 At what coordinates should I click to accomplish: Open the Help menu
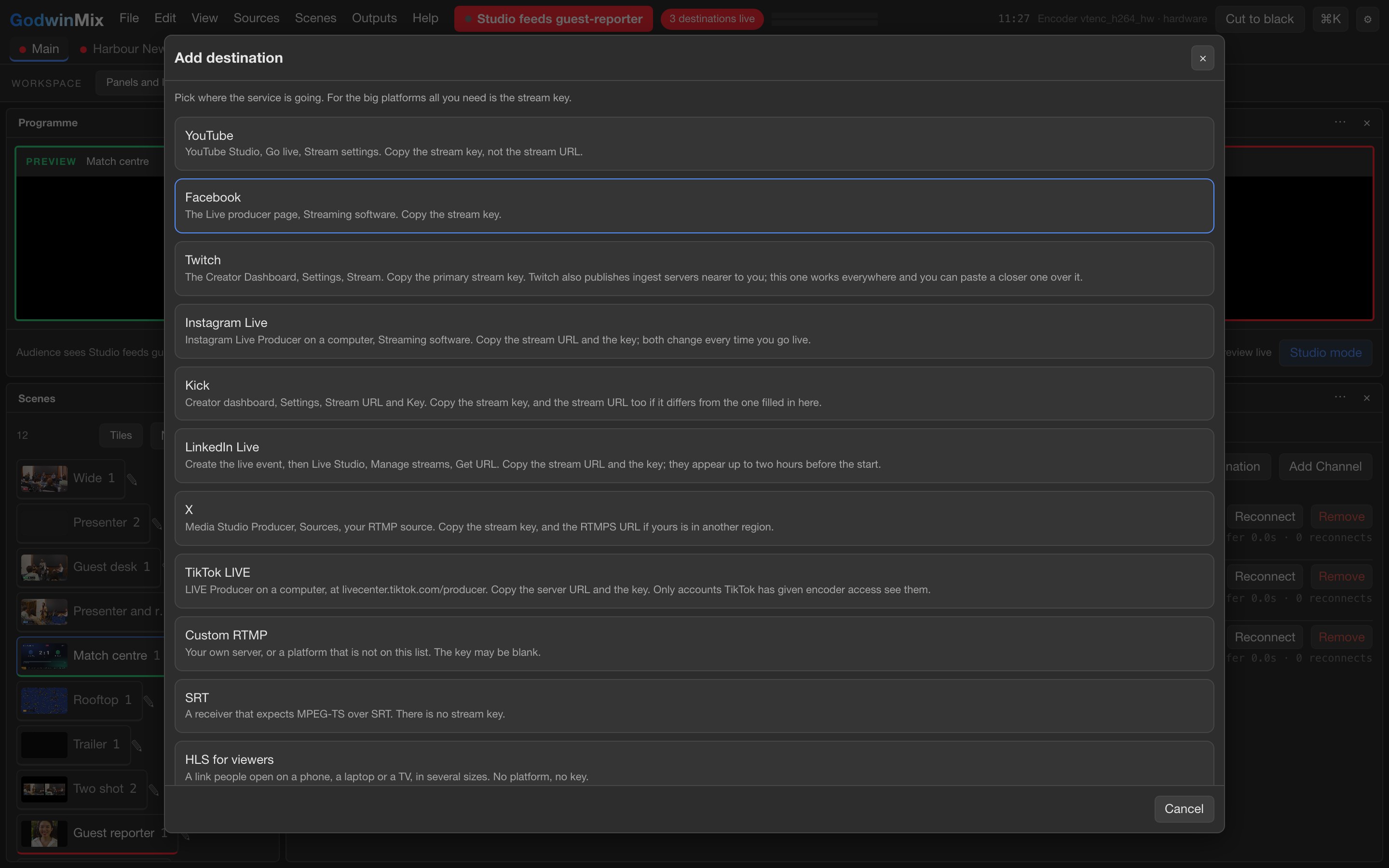coord(425,18)
